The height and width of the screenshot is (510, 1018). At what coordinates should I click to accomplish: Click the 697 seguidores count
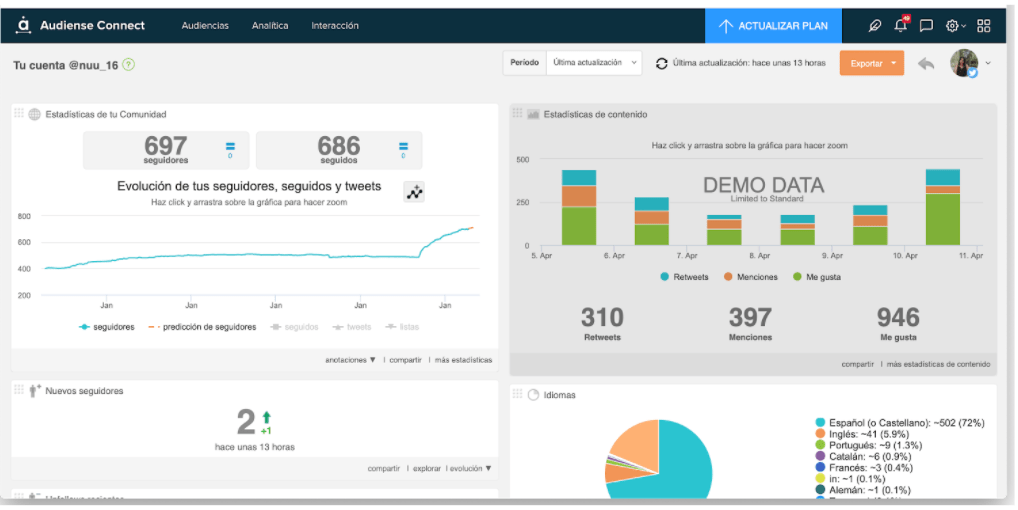click(x=166, y=145)
